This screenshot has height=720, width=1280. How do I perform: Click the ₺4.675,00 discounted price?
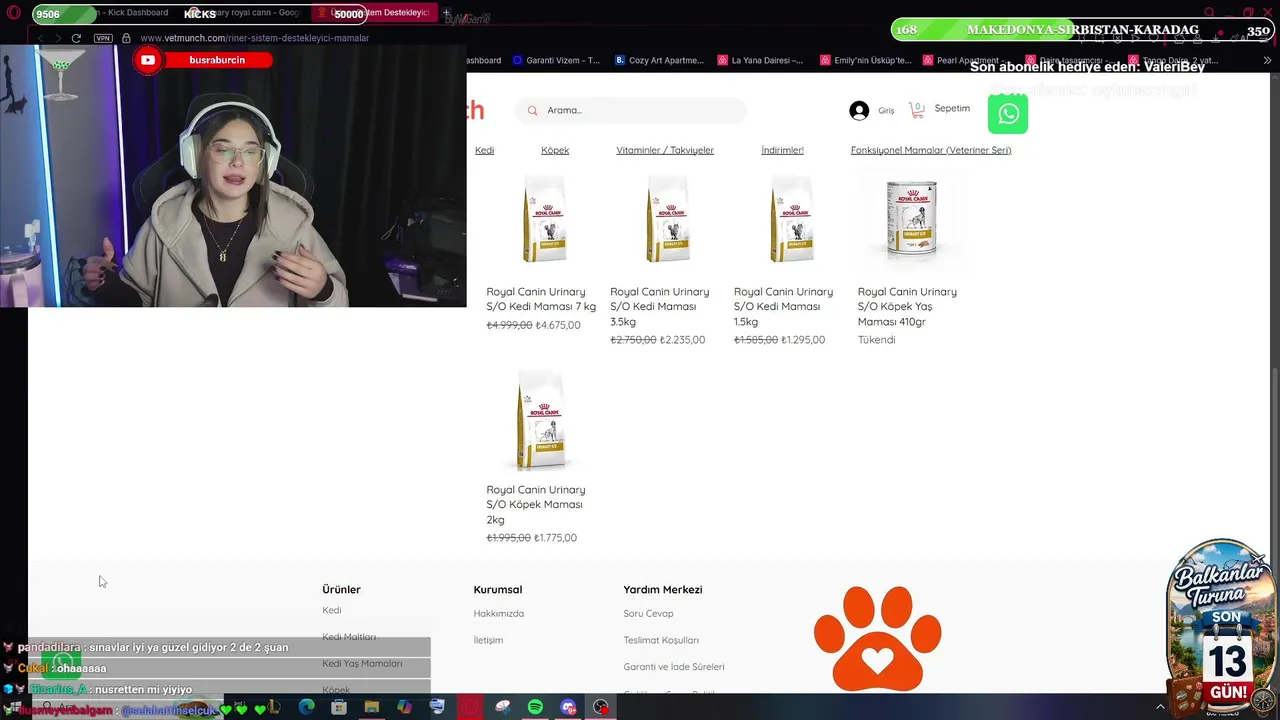(x=558, y=325)
